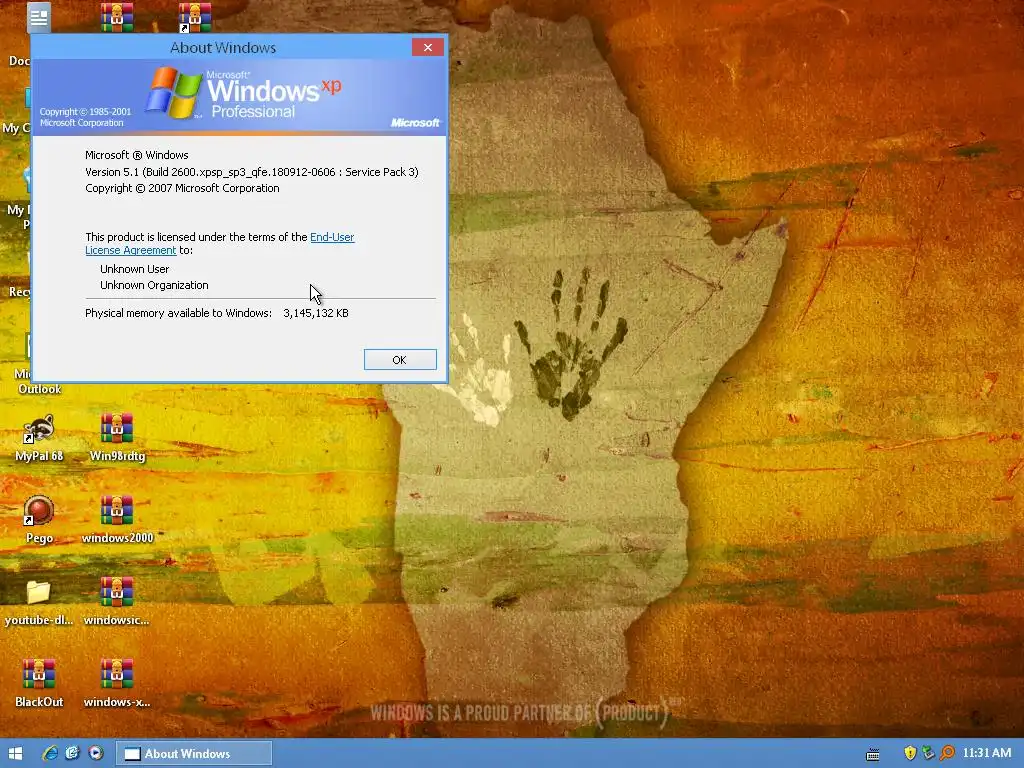The height and width of the screenshot is (768, 1024).
Task: Click the Version 5.1 build text line
Action: point(251,172)
